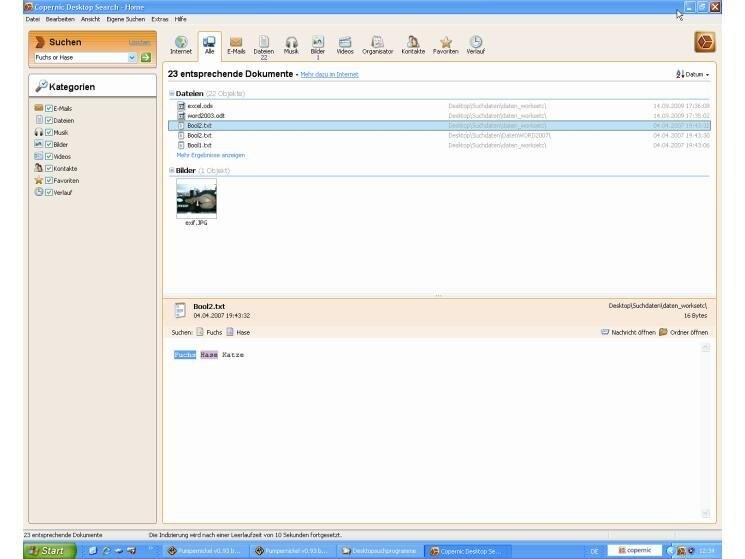
Task: Open the Datum sort dropdown
Action: pyautogui.click(x=692, y=75)
